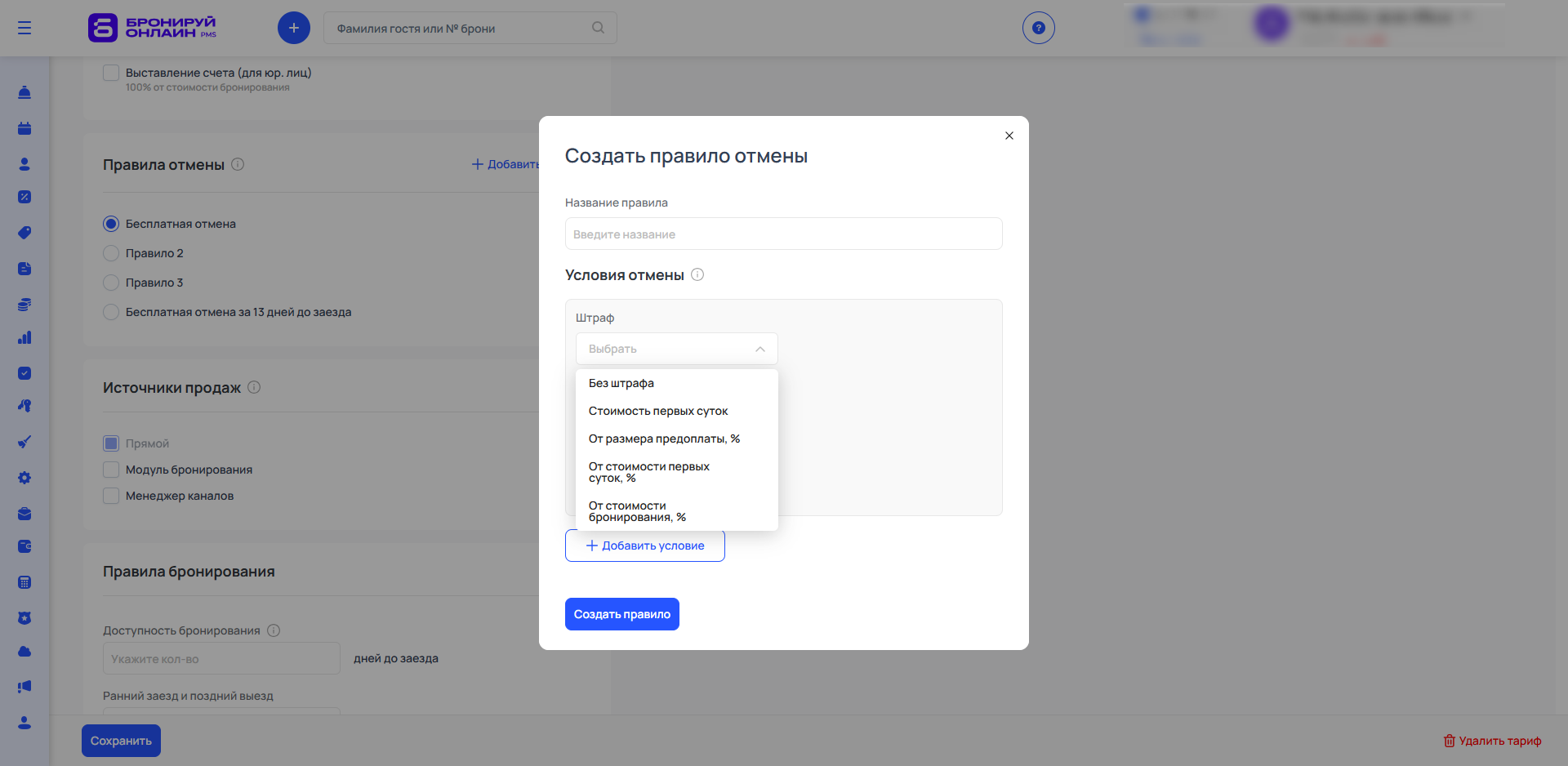Screen dimensions: 1568x766
Task: Click info icon next to Доступность бронирования
Action: pos(274,630)
